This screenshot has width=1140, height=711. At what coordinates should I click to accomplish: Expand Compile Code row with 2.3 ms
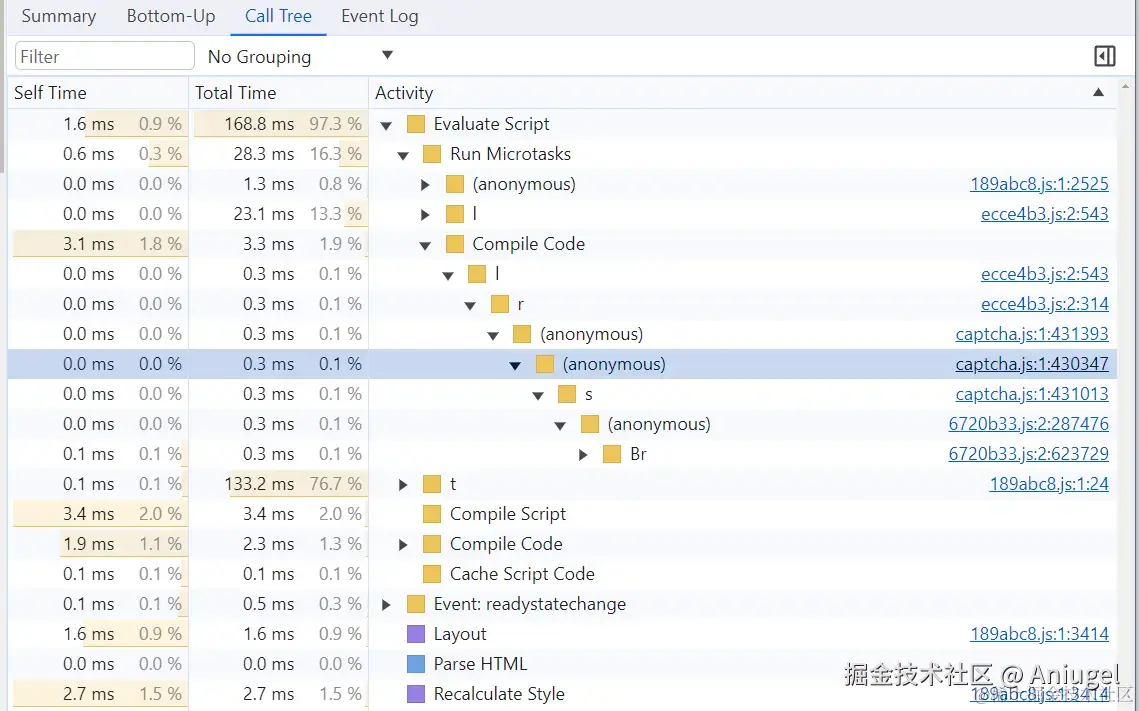click(403, 545)
